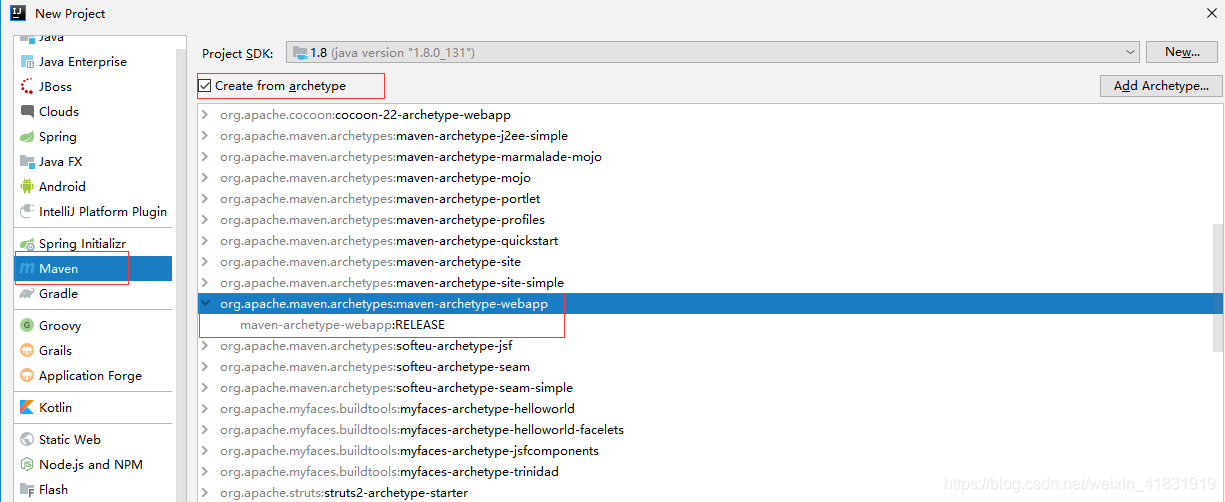This screenshot has height=502, width=1225.
Task: Click the Java Enterprise icon in sidebar
Action: [27, 62]
